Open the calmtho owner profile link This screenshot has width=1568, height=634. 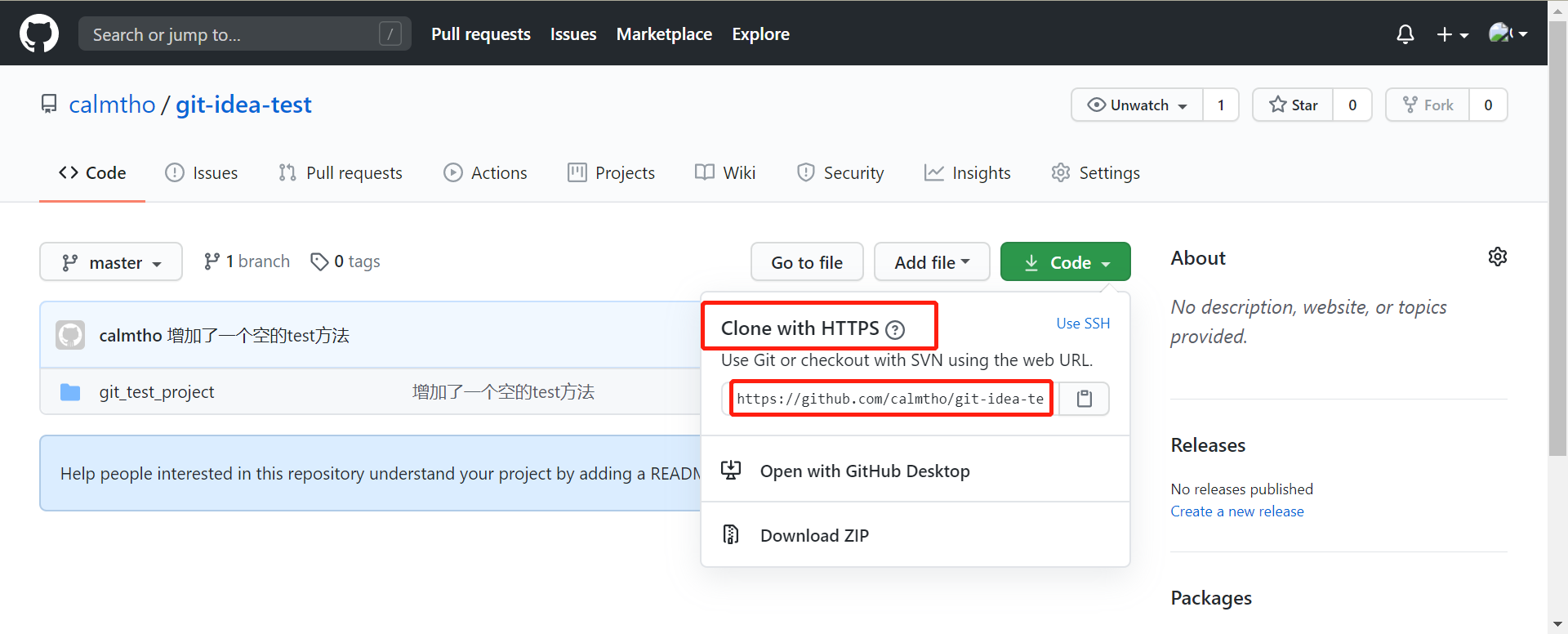coord(112,105)
